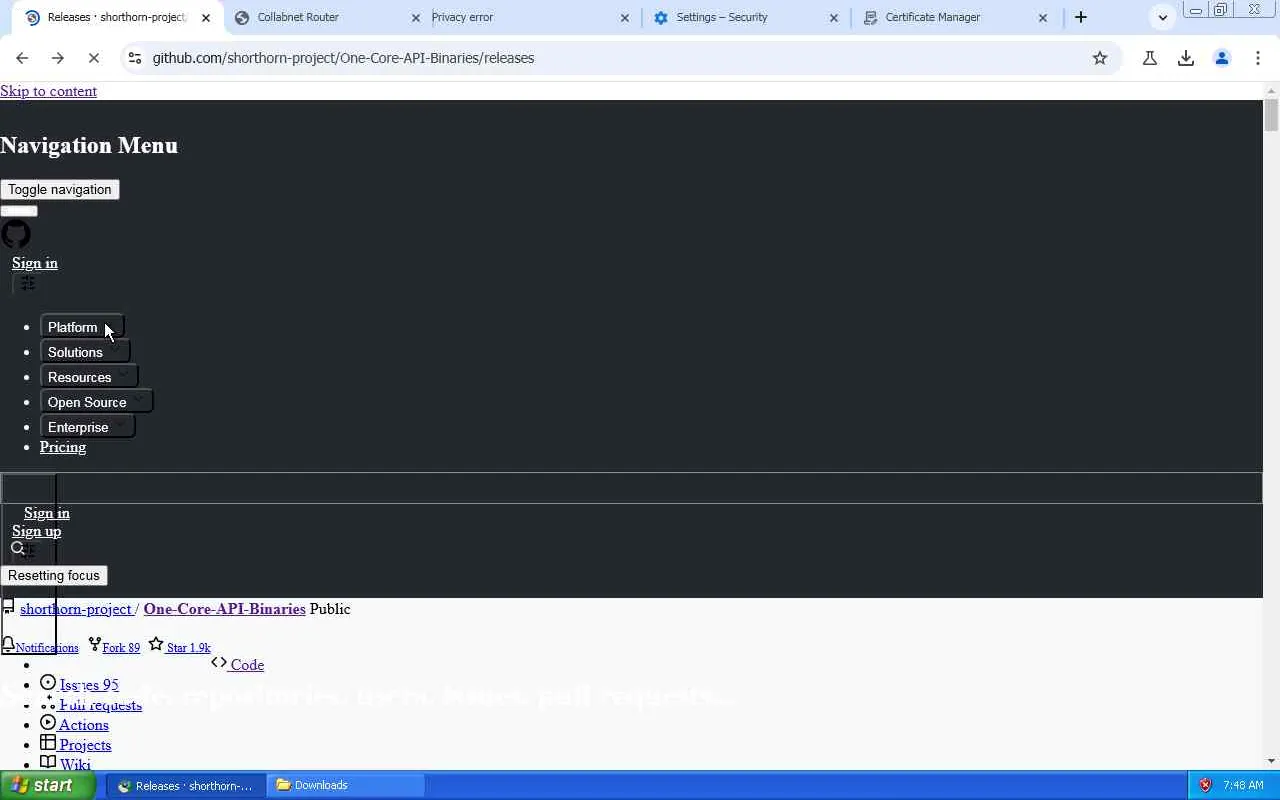The height and width of the screenshot is (800, 1280).
Task: Open the Issues 95 link
Action: 89,685
